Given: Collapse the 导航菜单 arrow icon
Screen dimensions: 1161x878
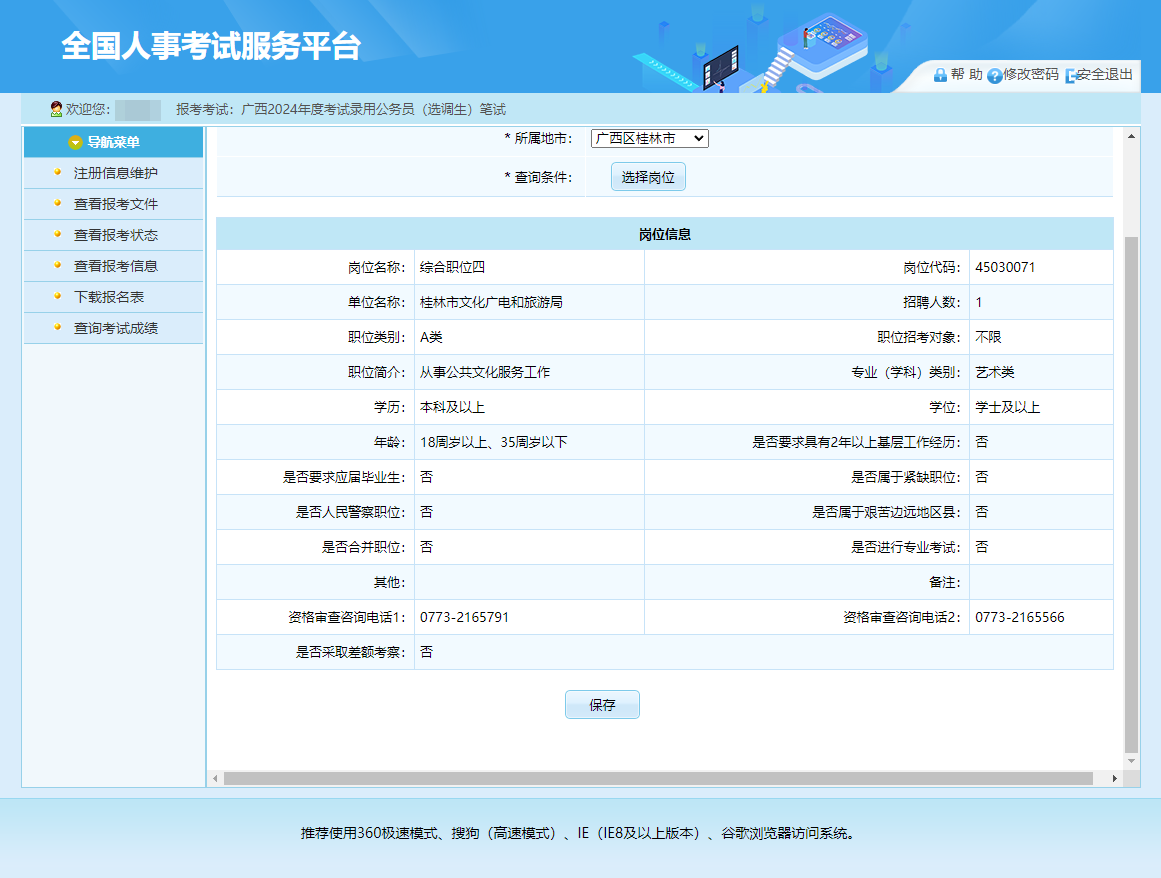Looking at the screenshot, I should [x=75, y=143].
